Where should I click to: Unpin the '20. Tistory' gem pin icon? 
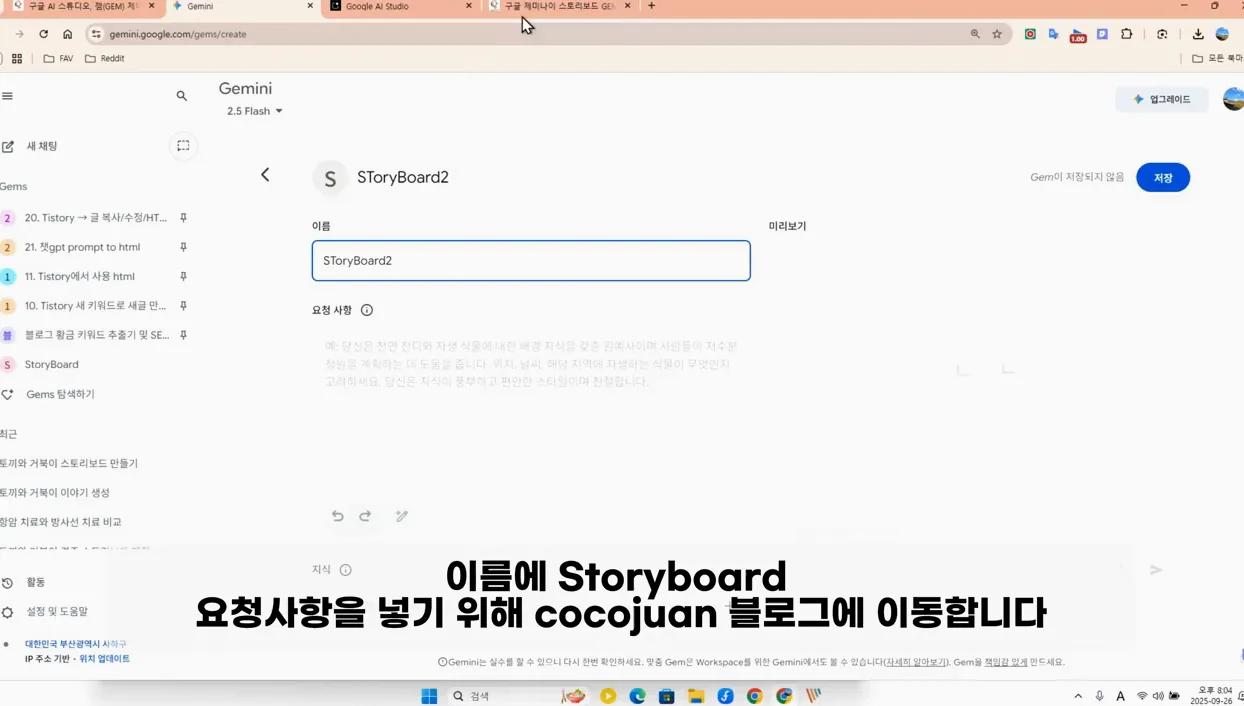tap(183, 218)
